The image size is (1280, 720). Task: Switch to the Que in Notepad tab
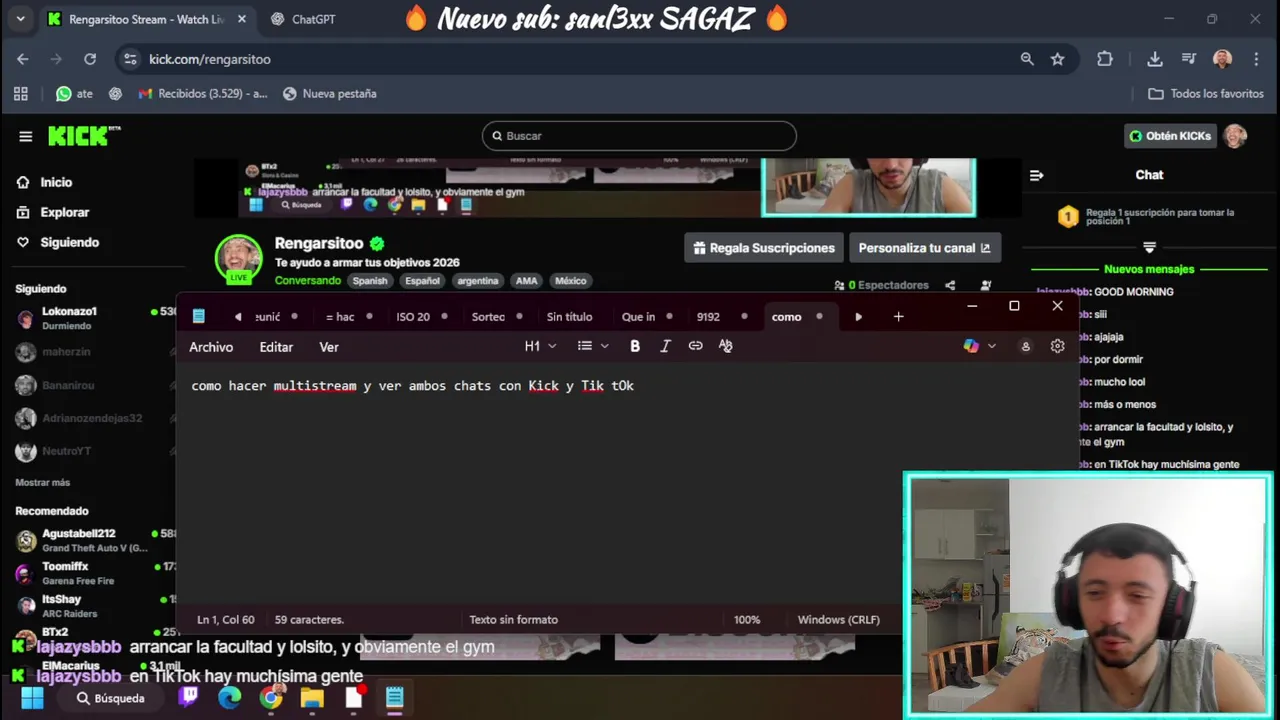[x=638, y=317]
